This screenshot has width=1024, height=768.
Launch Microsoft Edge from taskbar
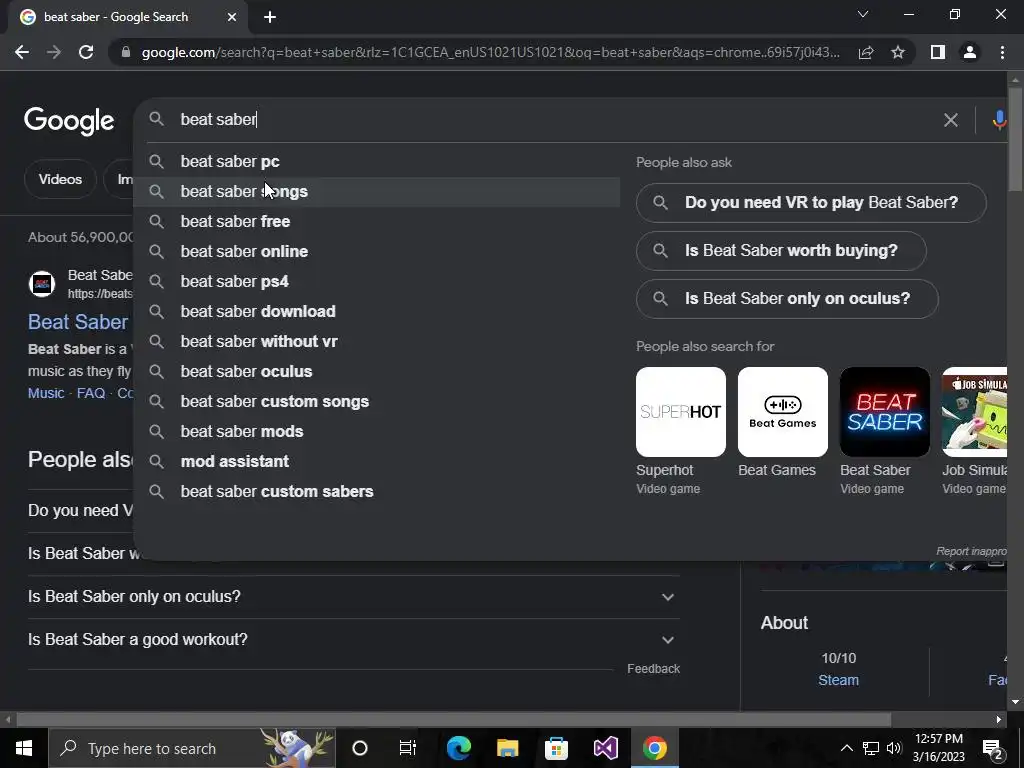click(x=458, y=748)
